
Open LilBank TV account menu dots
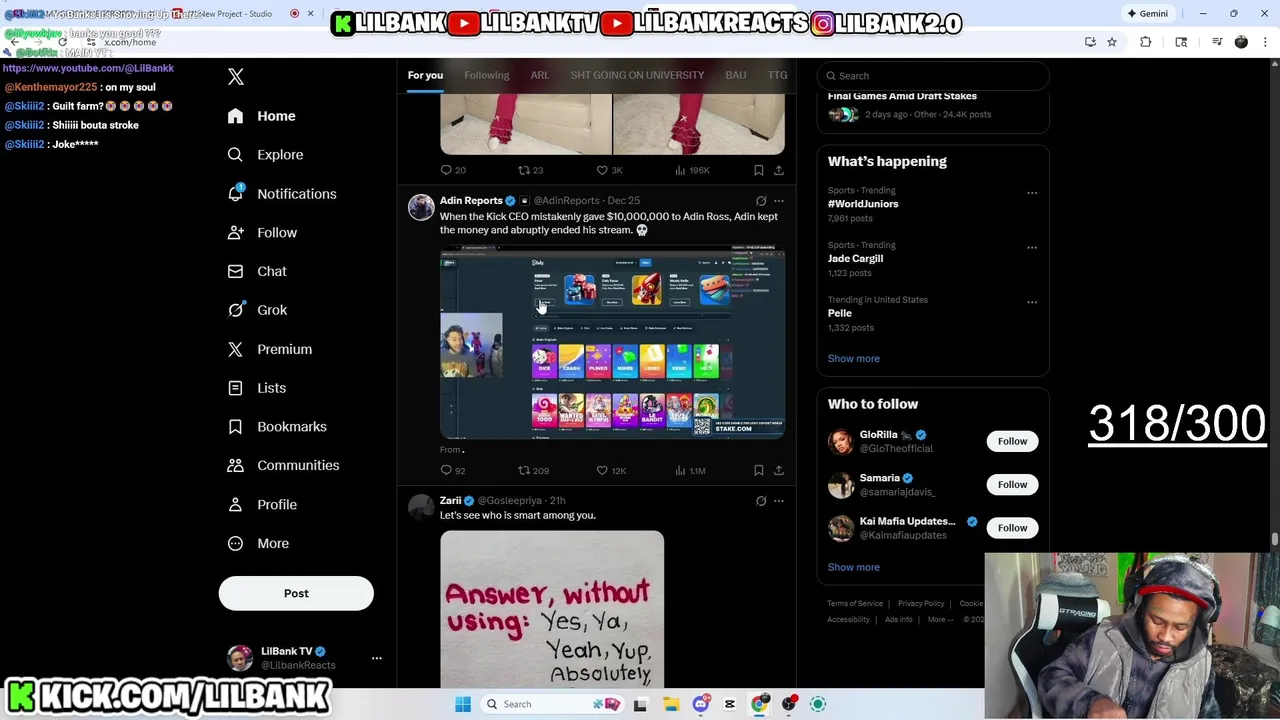[x=377, y=658]
